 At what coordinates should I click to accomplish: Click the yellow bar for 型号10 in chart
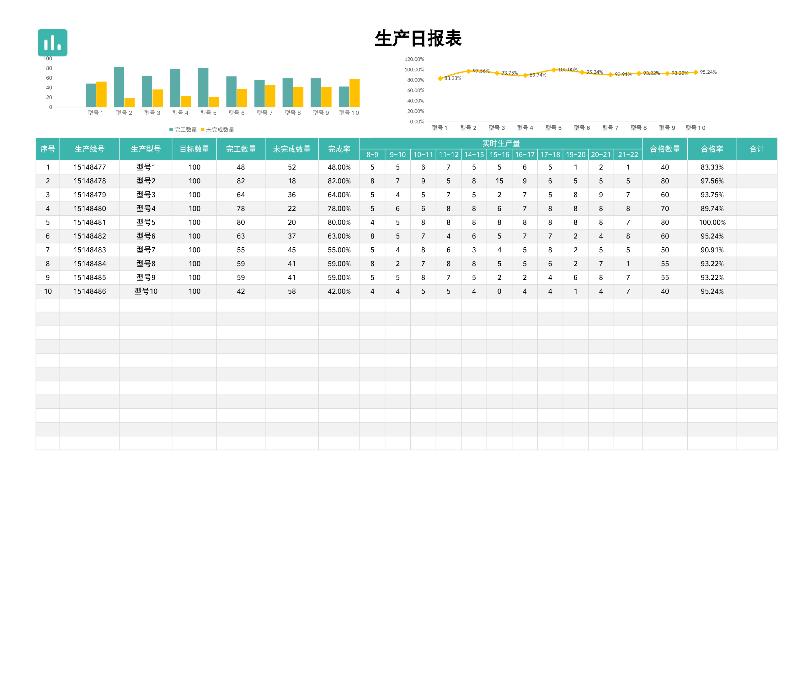pyautogui.click(x=354, y=93)
